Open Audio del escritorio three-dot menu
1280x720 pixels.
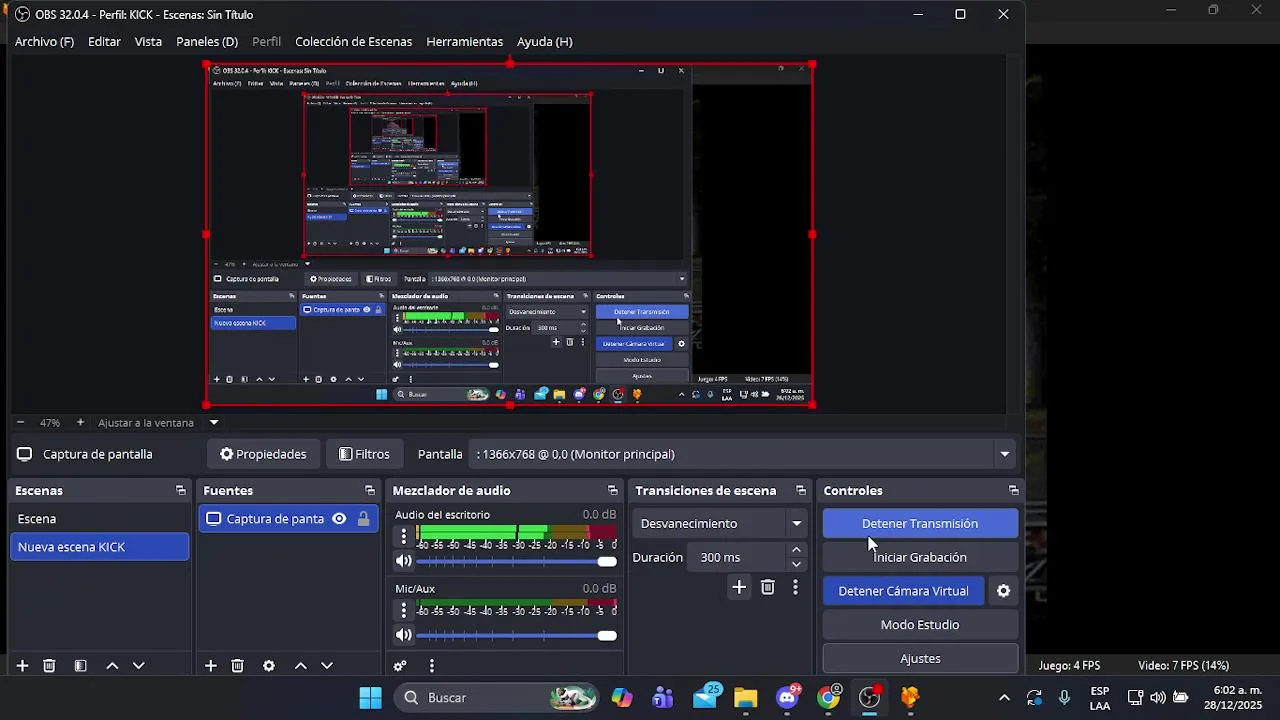click(x=404, y=536)
